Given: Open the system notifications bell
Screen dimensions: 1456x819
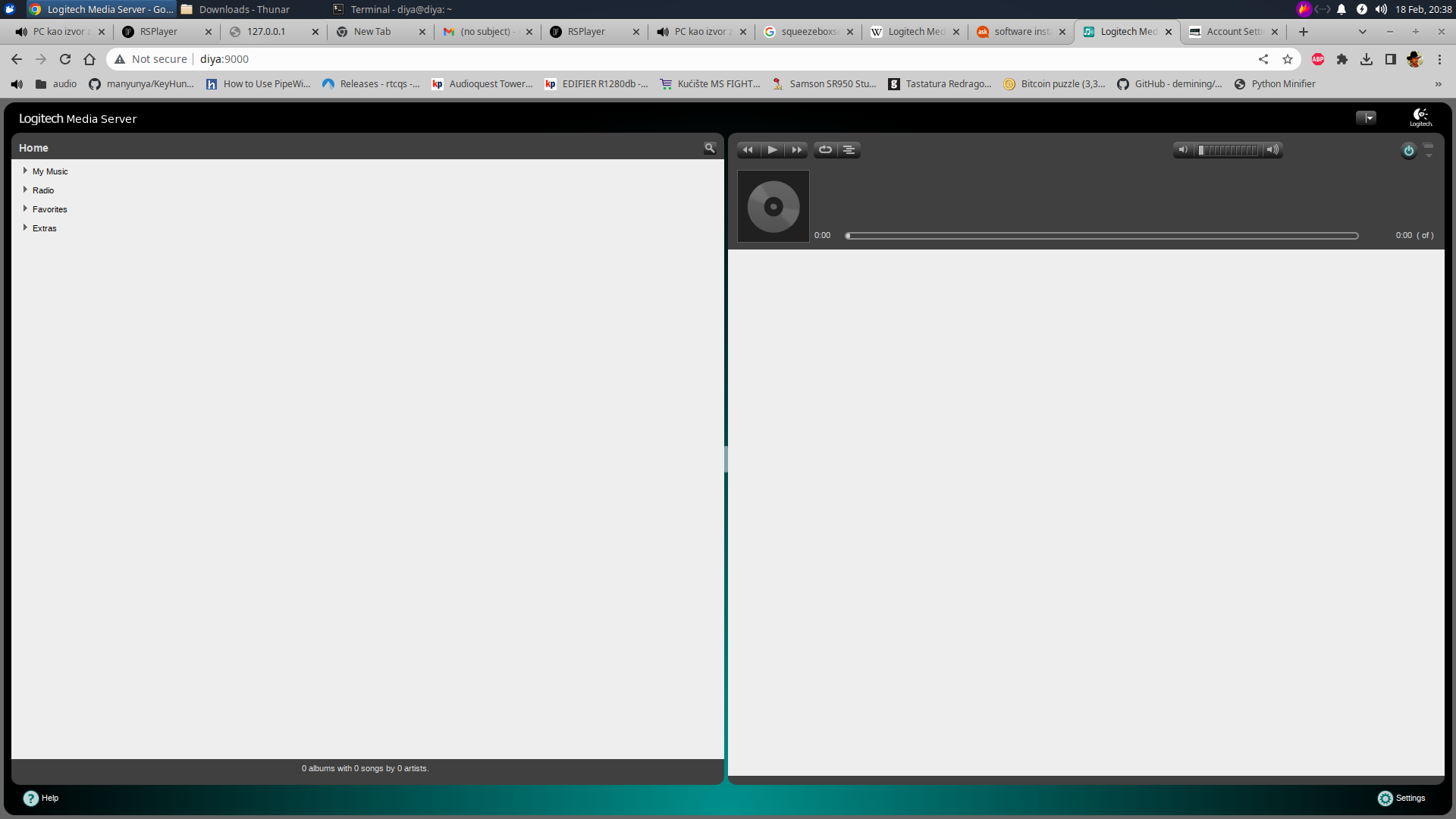Looking at the screenshot, I should click(1341, 9).
